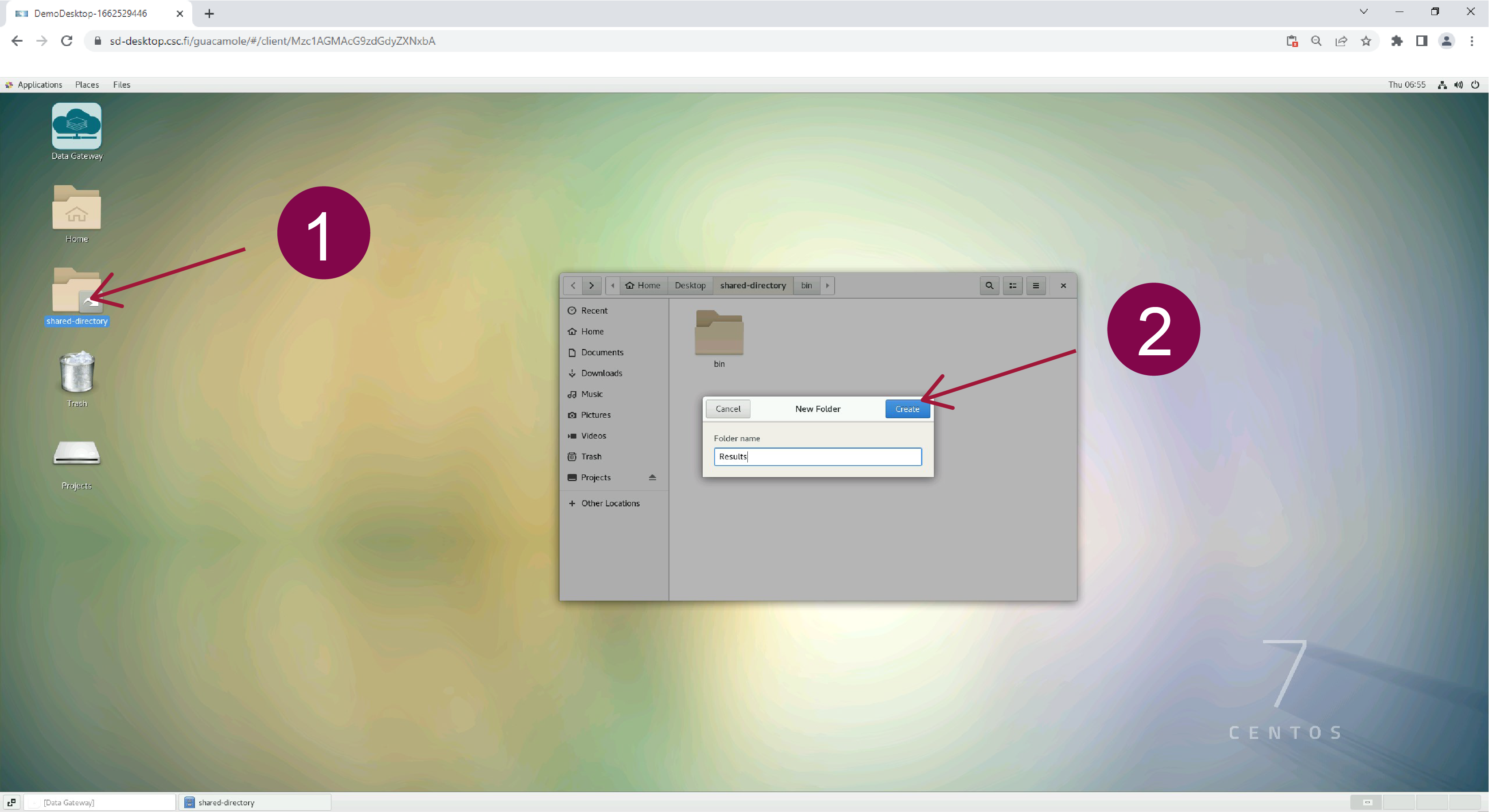
Task: Open Home in the file manager sidebar
Action: point(614,331)
